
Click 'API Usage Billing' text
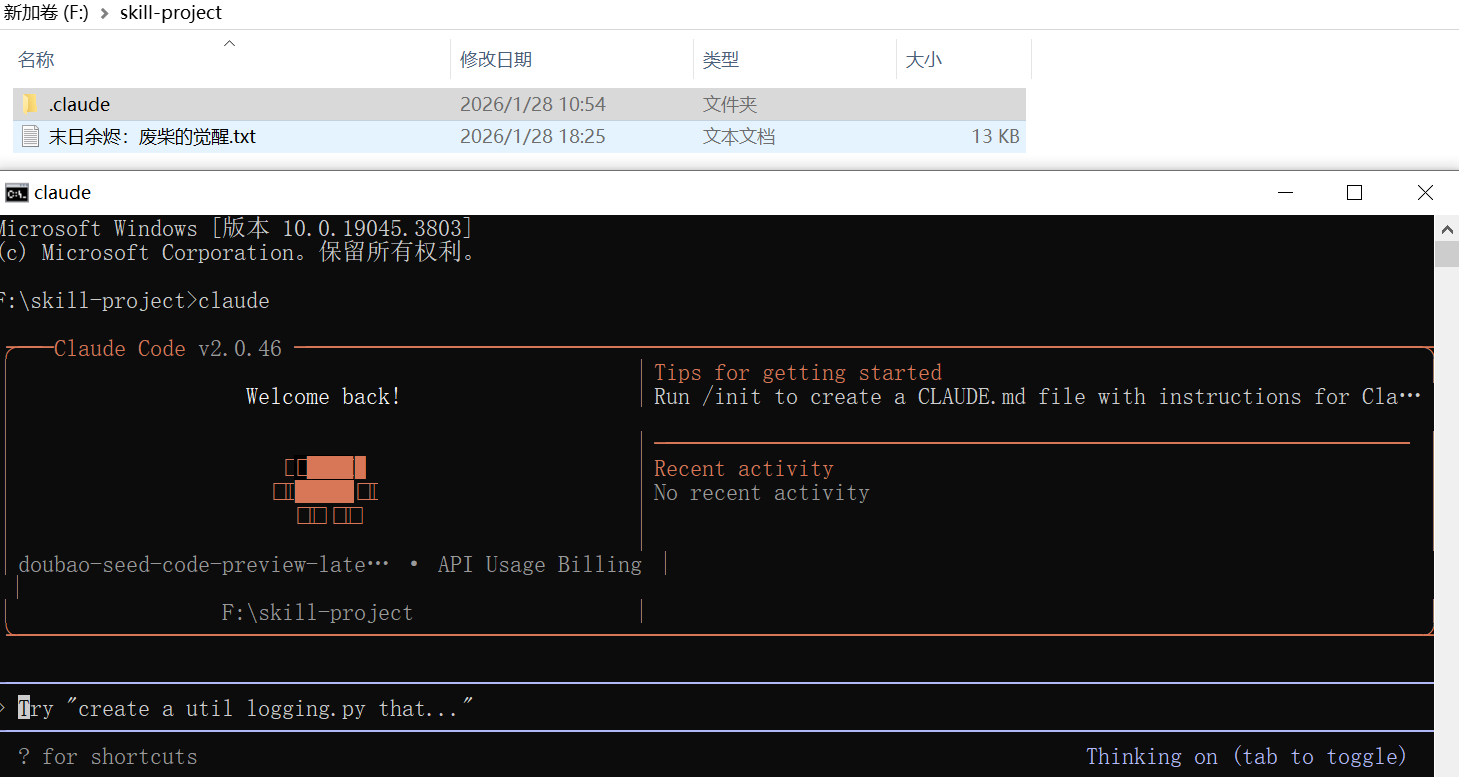pos(540,565)
